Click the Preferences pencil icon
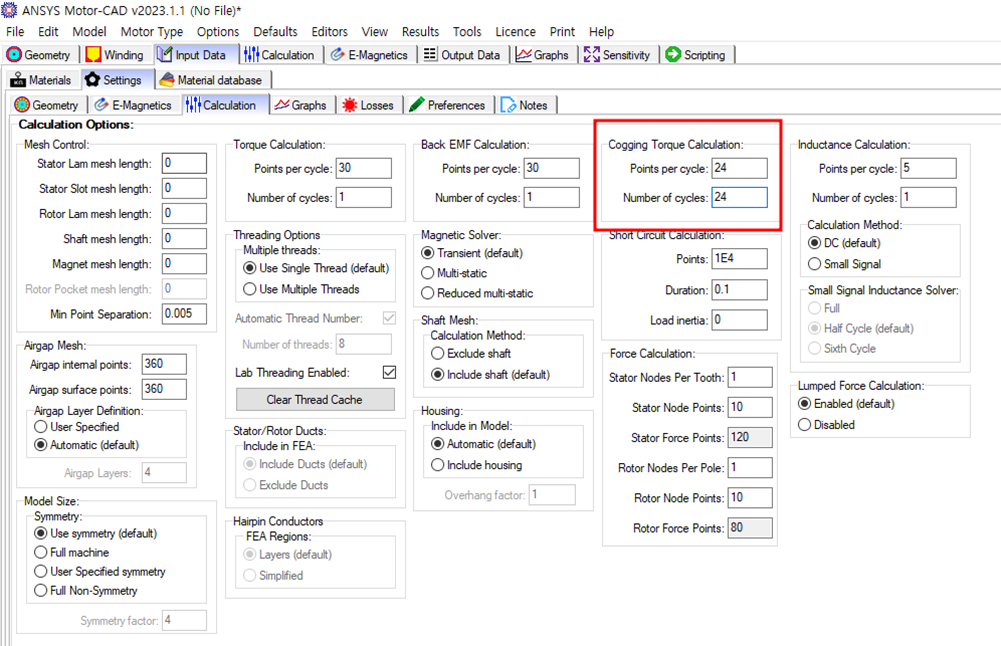The height and width of the screenshot is (646, 1001). coord(417,105)
